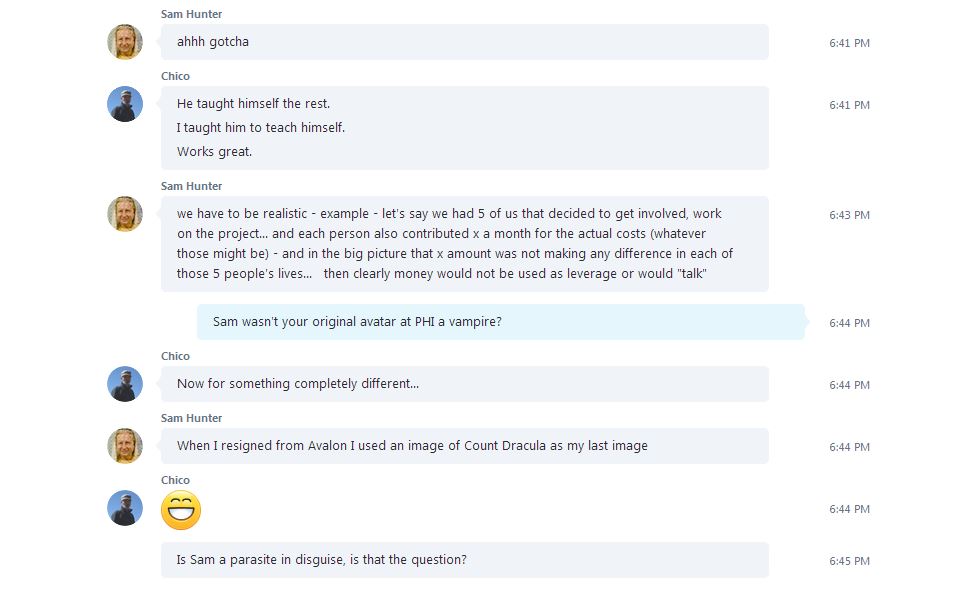Viewport: 978px width, 593px height.
Task: Click the "I taught him to teach himself" line
Action: pyautogui.click(x=261, y=128)
